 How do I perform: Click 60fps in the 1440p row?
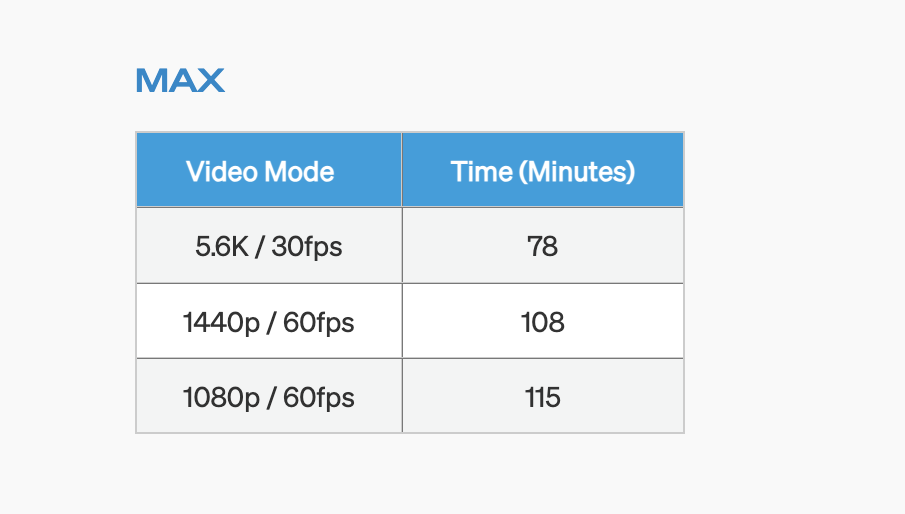coord(319,322)
